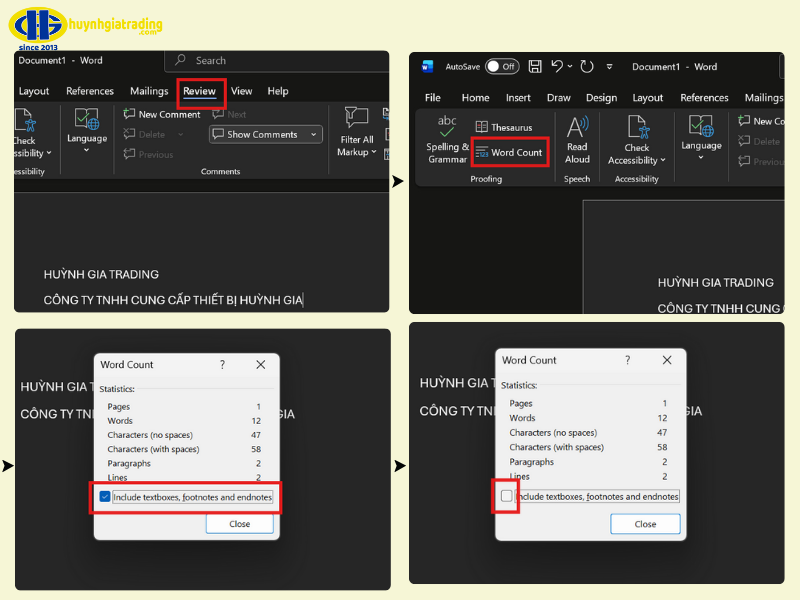Uncheck the ticked Include textboxes checkbox
The image size is (800, 600).
(x=105, y=497)
